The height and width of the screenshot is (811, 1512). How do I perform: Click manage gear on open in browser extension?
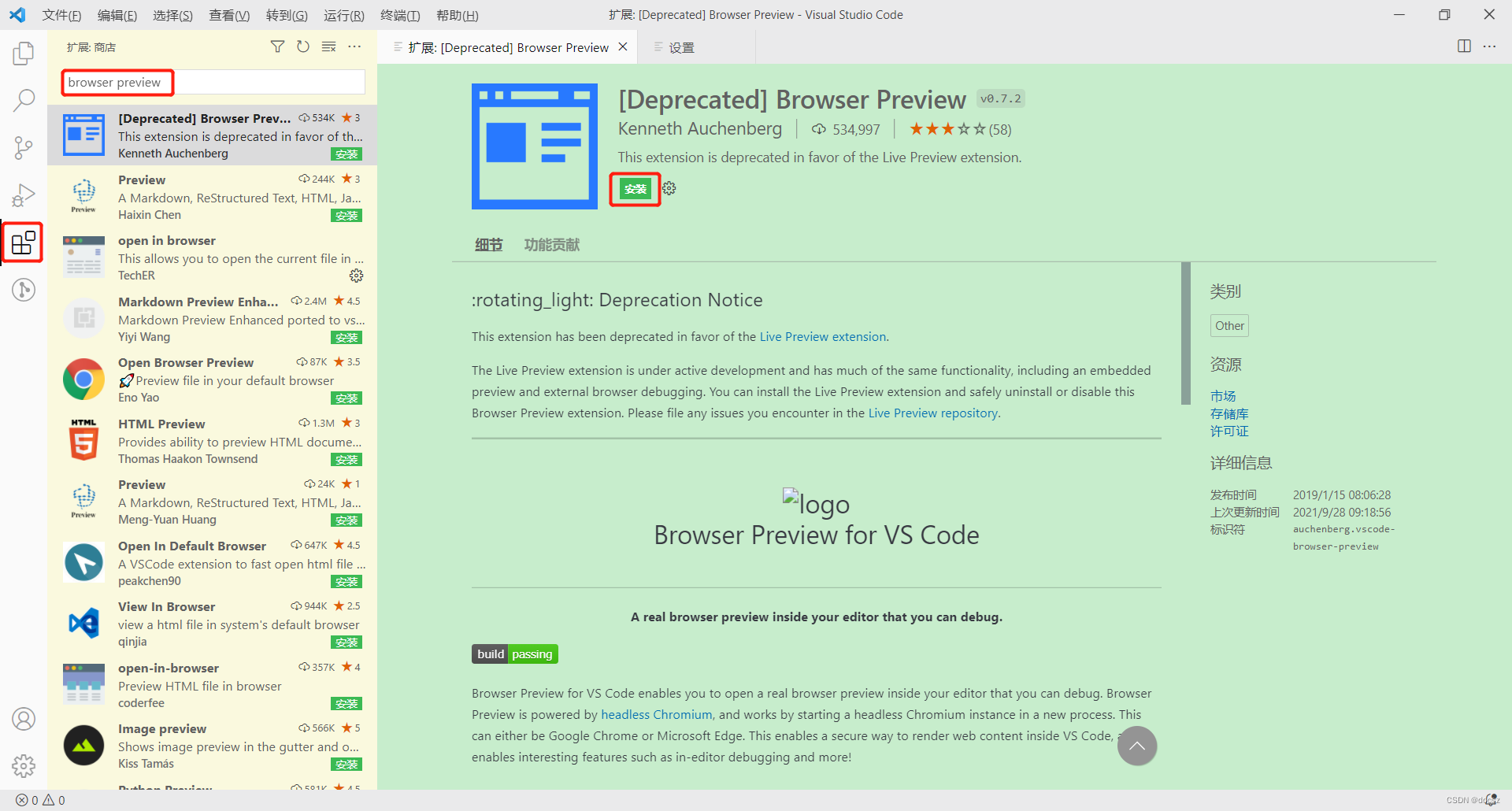tap(357, 276)
